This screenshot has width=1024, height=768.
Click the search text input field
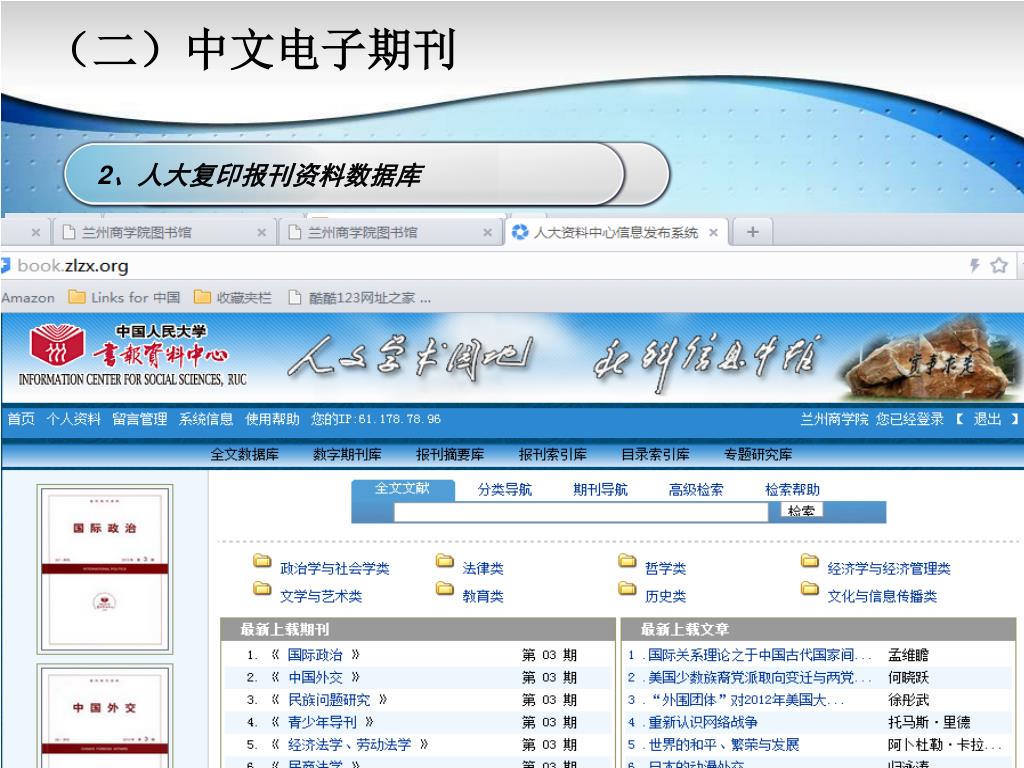581,512
